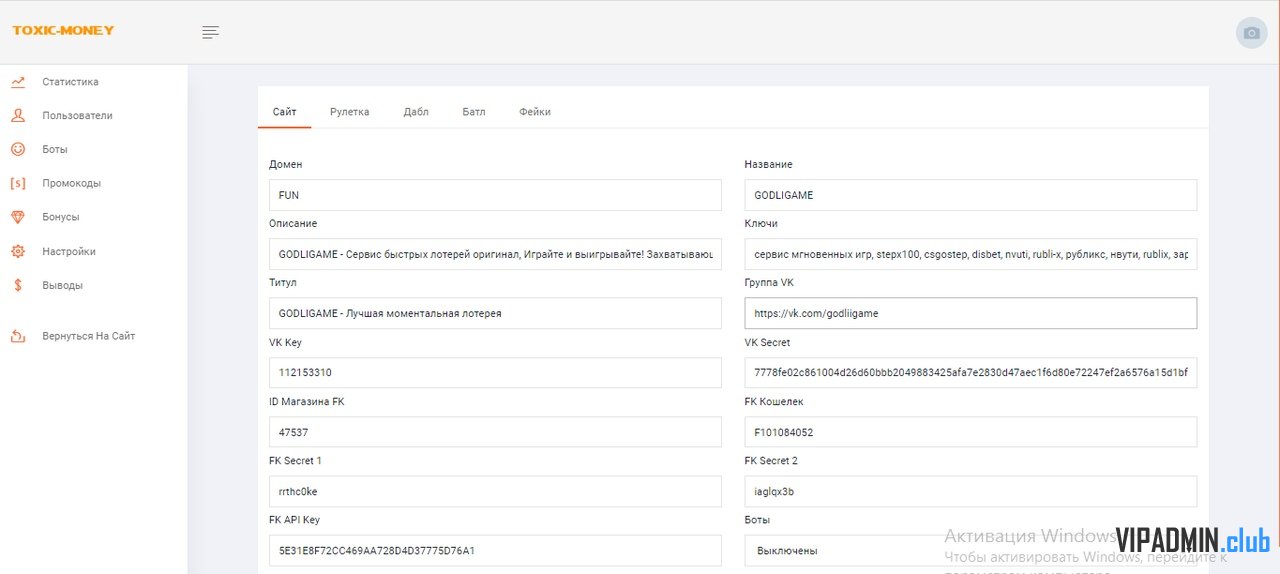Click into the Ключи input field
Viewport: 1280px width, 574px height.
click(x=970, y=254)
